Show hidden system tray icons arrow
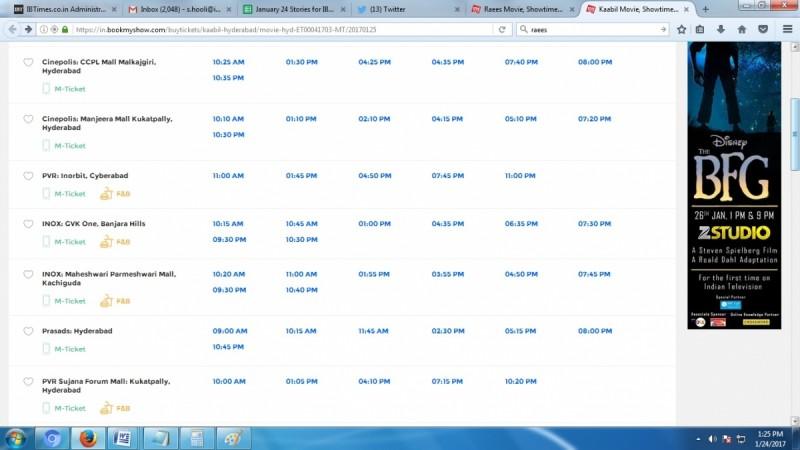Image resolution: width=800 pixels, height=450 pixels. tap(698, 439)
